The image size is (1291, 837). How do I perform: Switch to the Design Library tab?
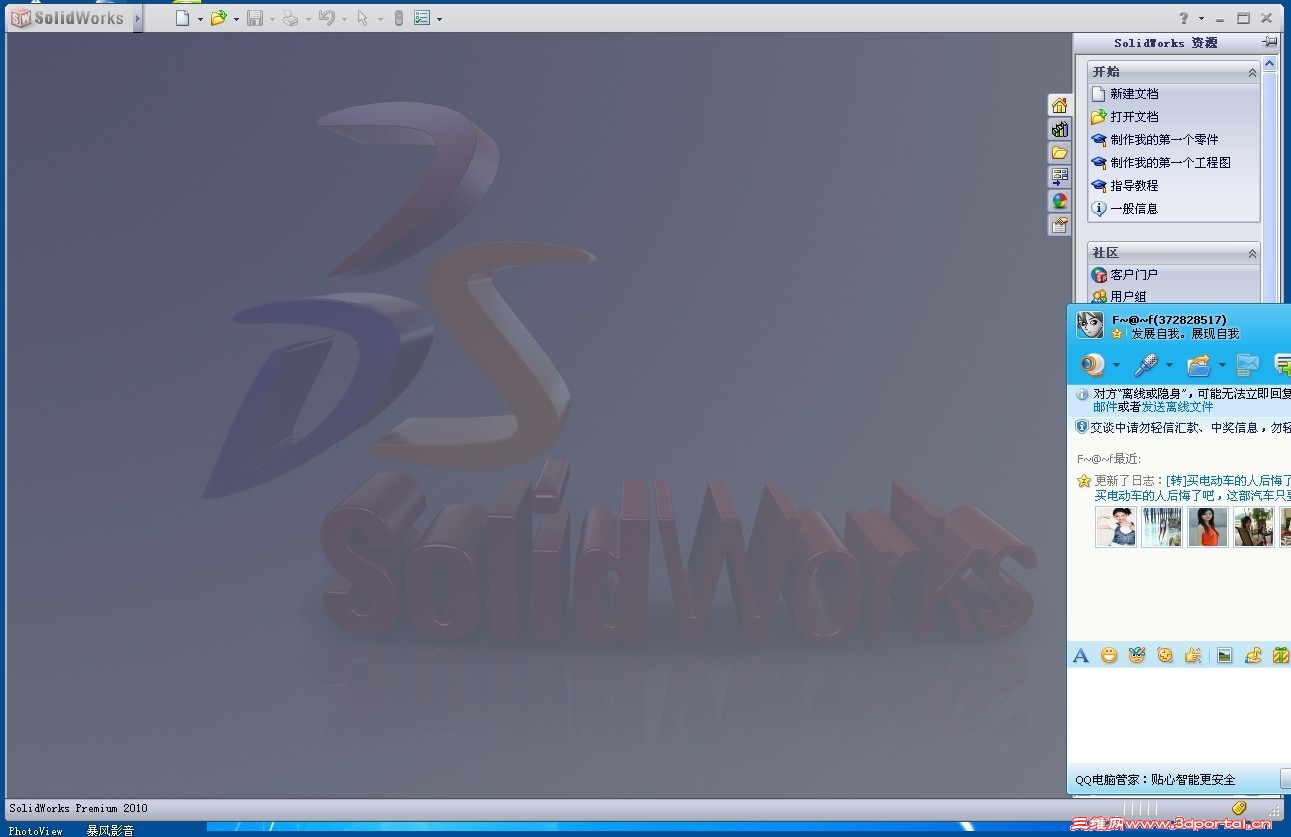pos(1059,129)
